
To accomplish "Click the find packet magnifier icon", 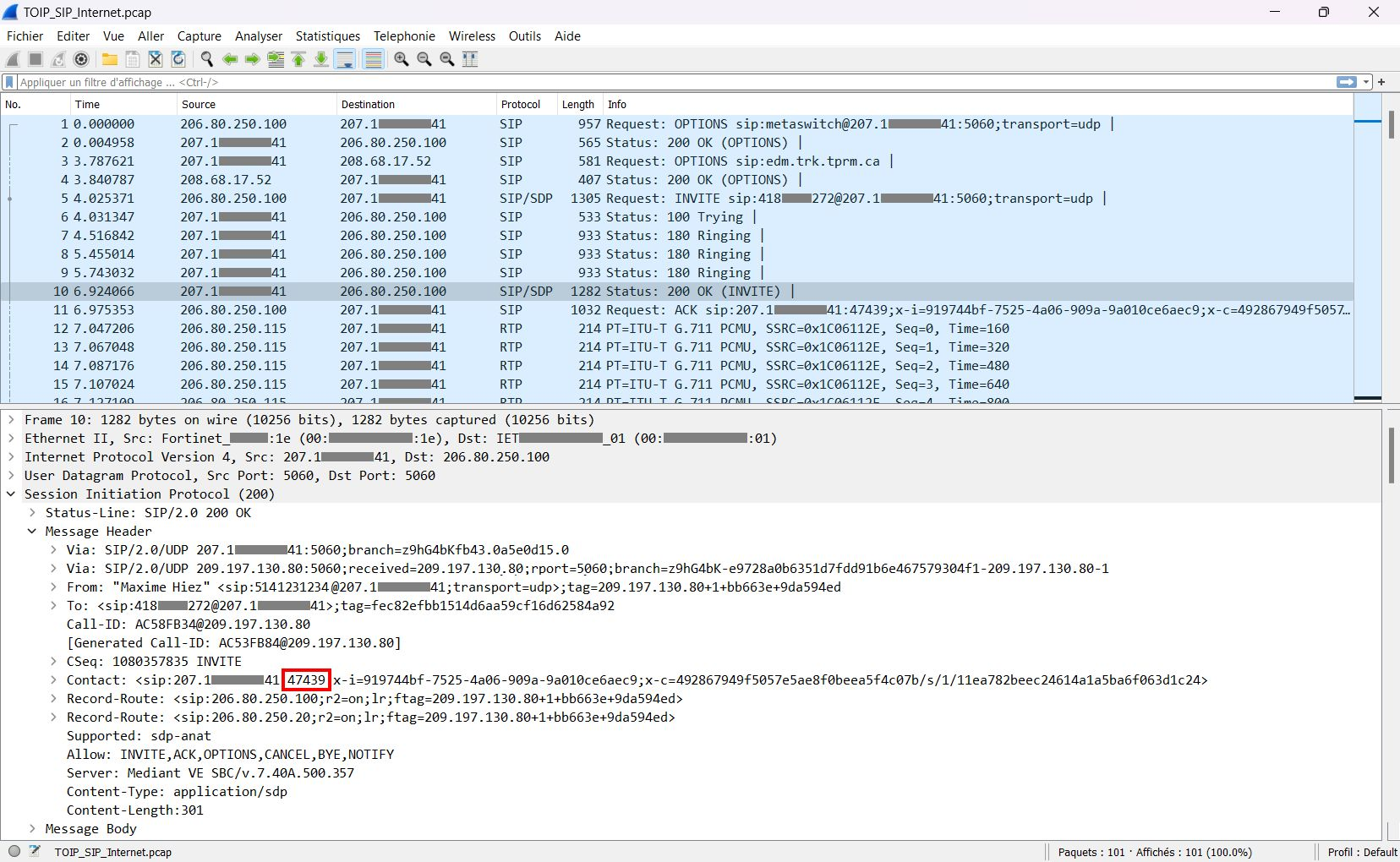I will [x=206, y=59].
